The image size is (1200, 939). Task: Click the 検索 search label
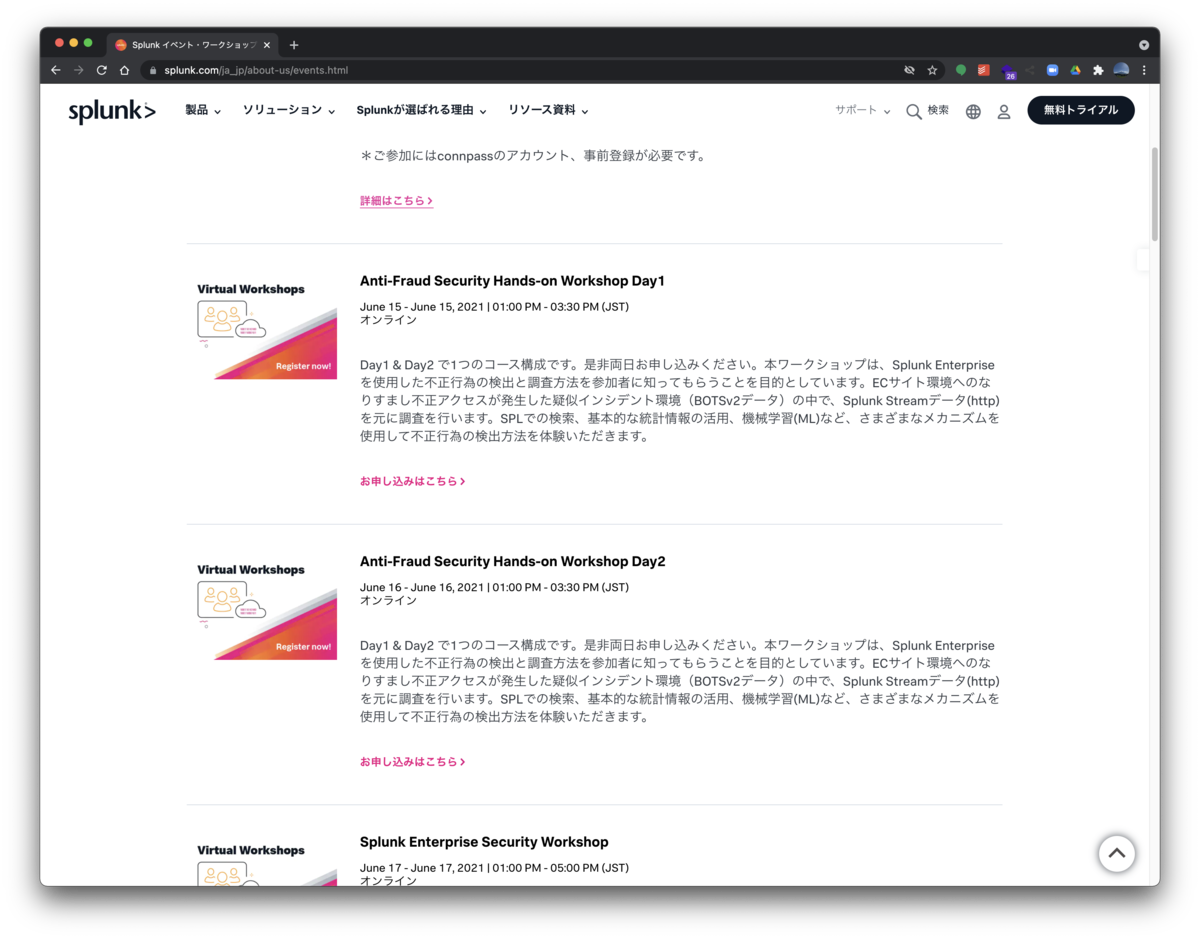938,110
